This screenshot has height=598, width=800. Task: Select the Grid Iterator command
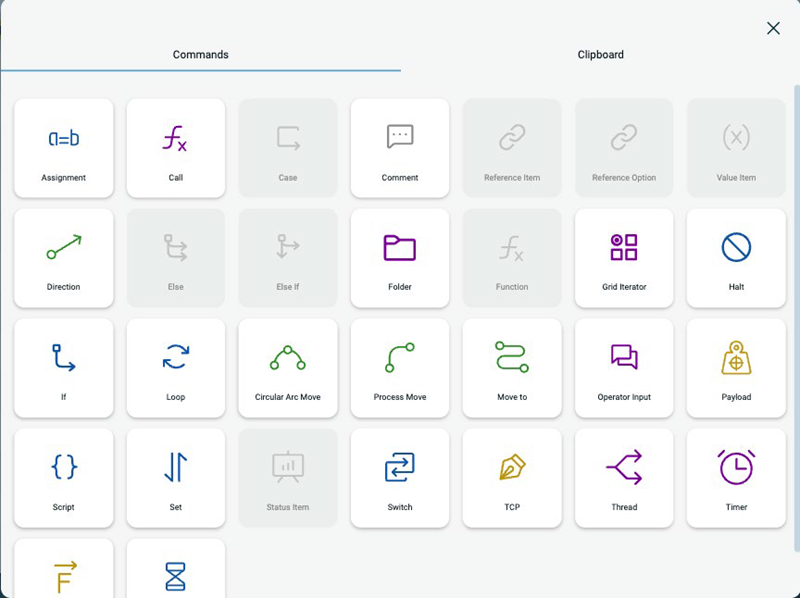[624, 258]
